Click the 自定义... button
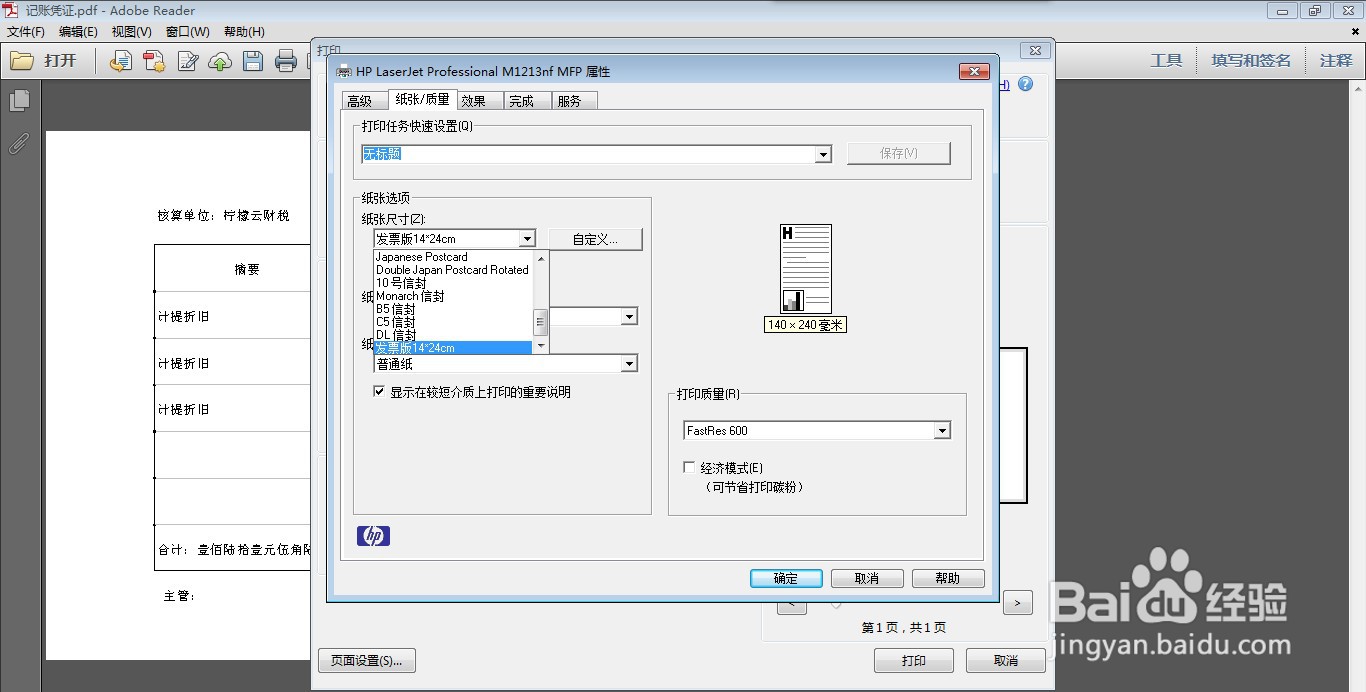The height and width of the screenshot is (692, 1366). (x=595, y=239)
